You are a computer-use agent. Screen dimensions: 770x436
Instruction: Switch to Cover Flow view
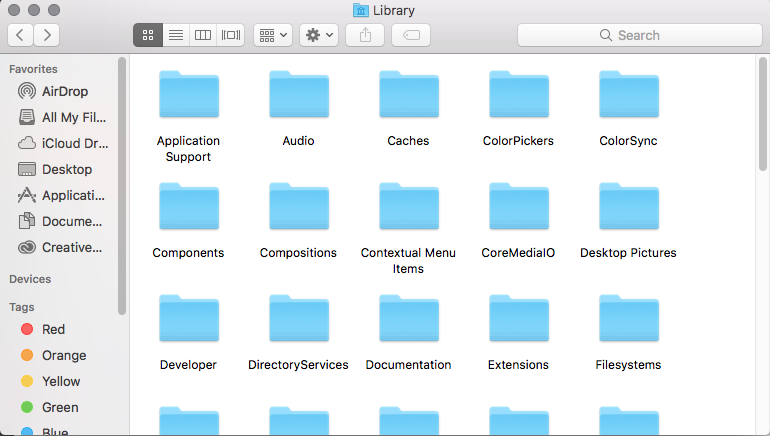click(x=230, y=35)
